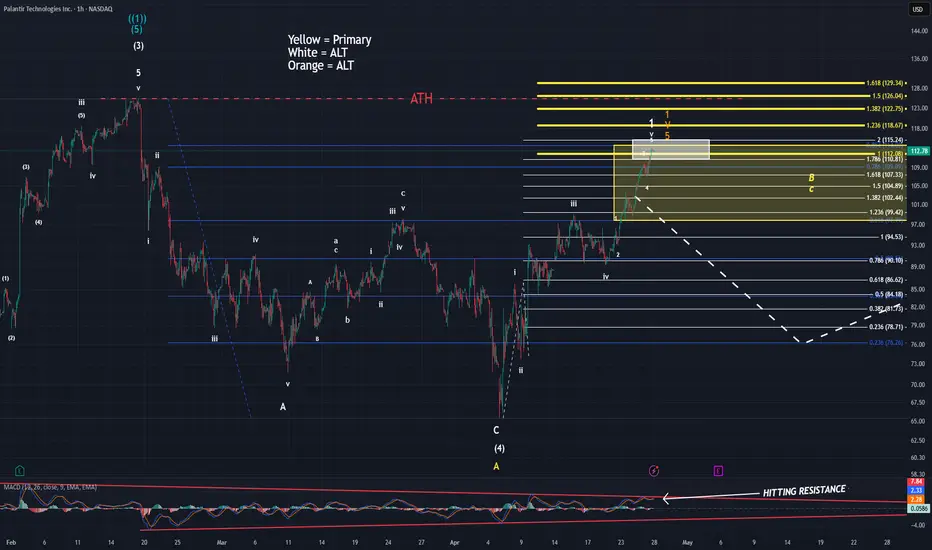Screen dimensions: 932x550
Task: Click the 112.78 current price label
Action: [x=919, y=151]
